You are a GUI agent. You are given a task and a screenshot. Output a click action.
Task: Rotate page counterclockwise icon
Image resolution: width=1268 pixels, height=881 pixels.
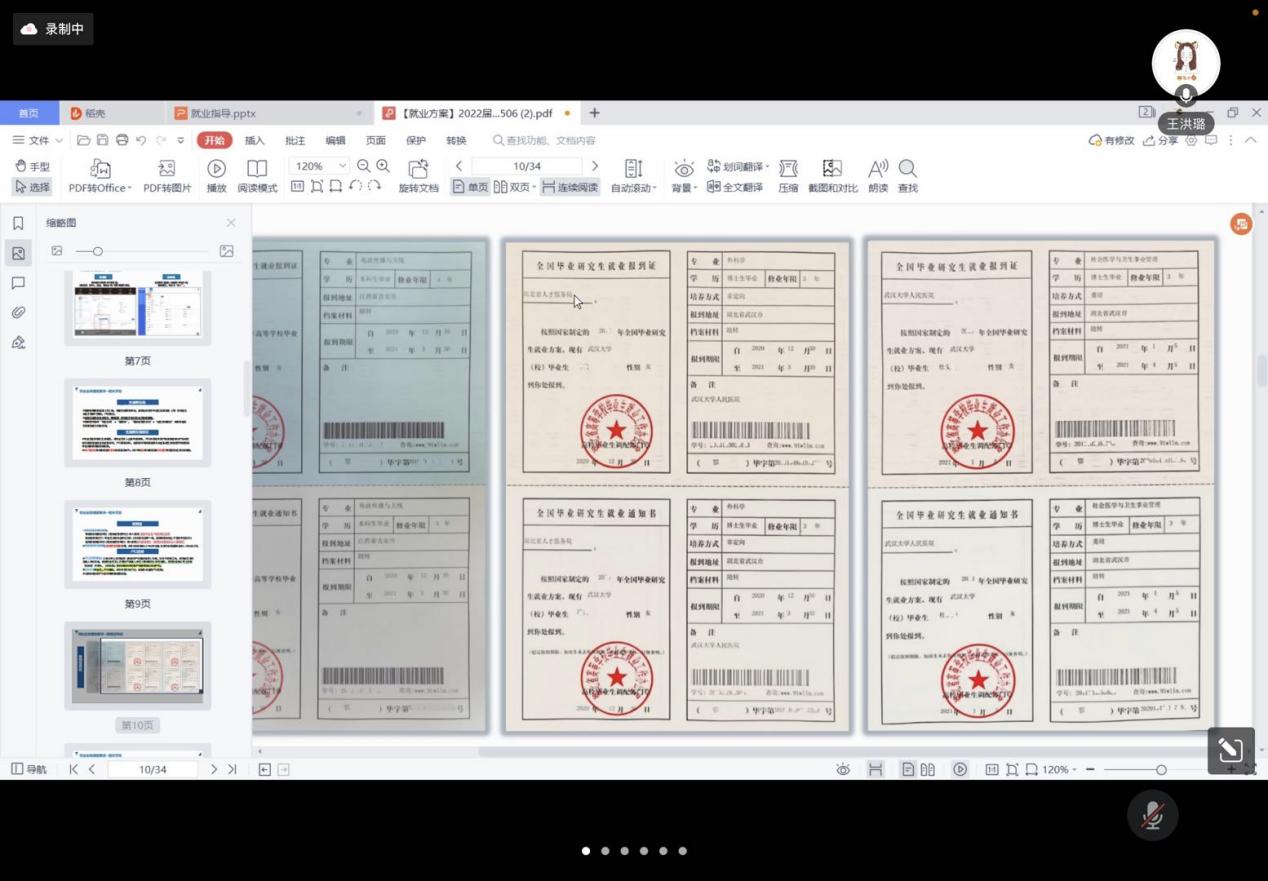355,186
